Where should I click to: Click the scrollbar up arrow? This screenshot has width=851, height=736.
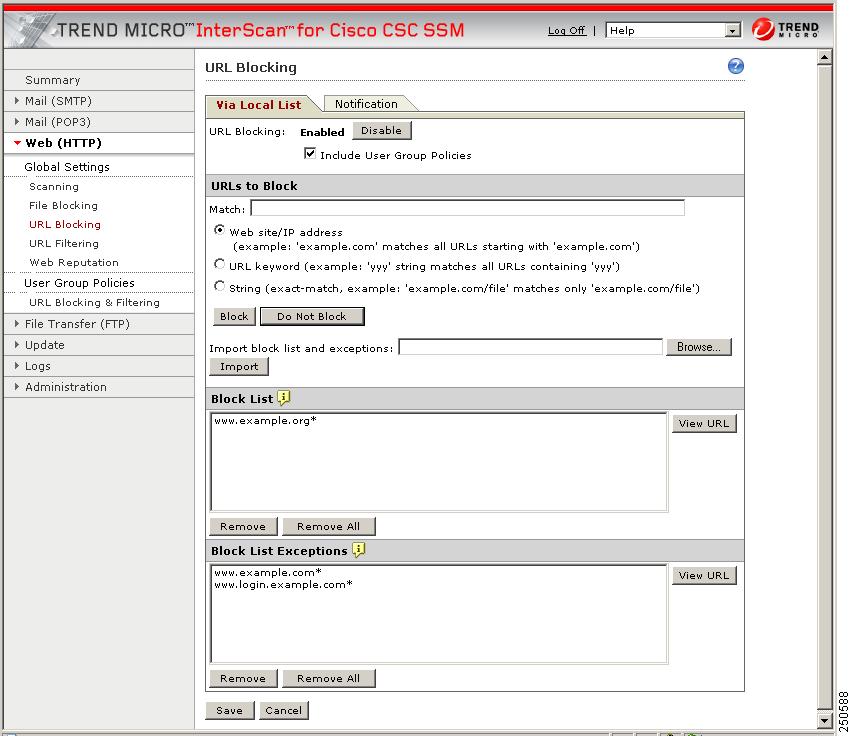pos(824,57)
